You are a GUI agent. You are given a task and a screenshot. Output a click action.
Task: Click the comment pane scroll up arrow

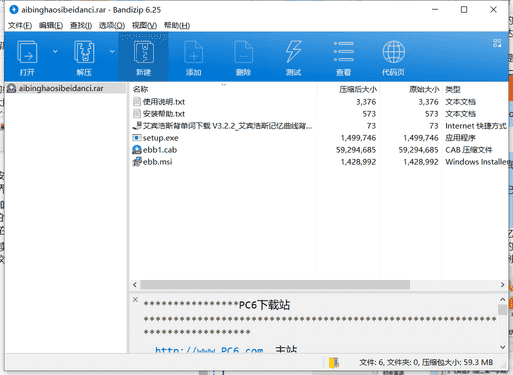tap(503, 299)
